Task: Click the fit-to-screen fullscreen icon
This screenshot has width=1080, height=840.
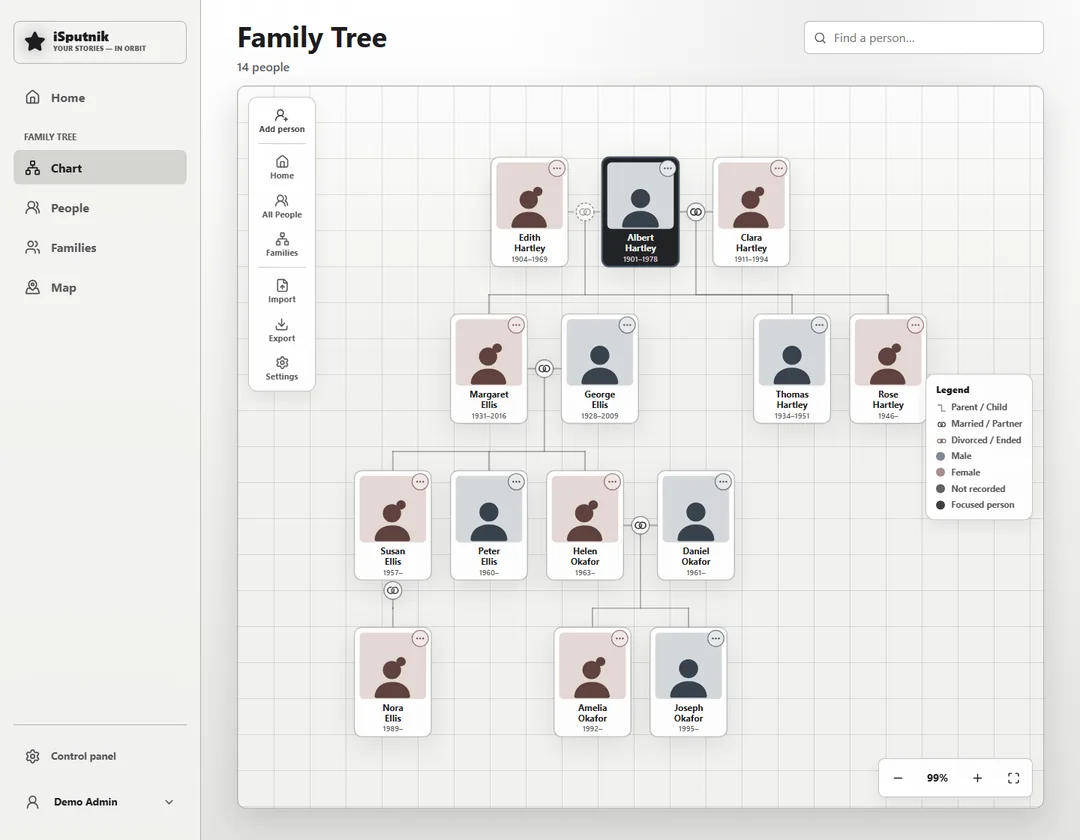Action: [1013, 778]
